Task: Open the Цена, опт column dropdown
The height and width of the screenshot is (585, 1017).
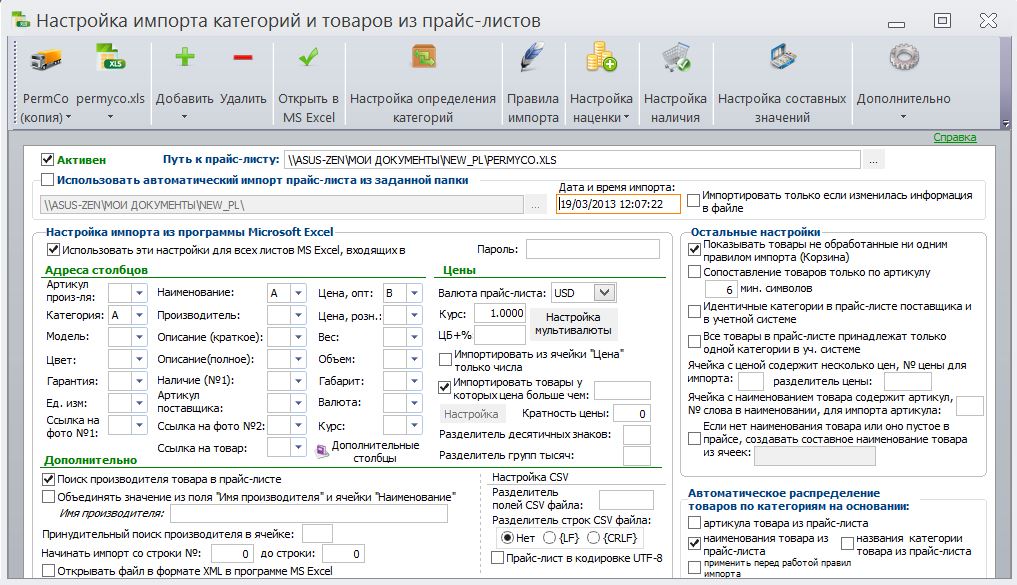Action: click(x=414, y=293)
